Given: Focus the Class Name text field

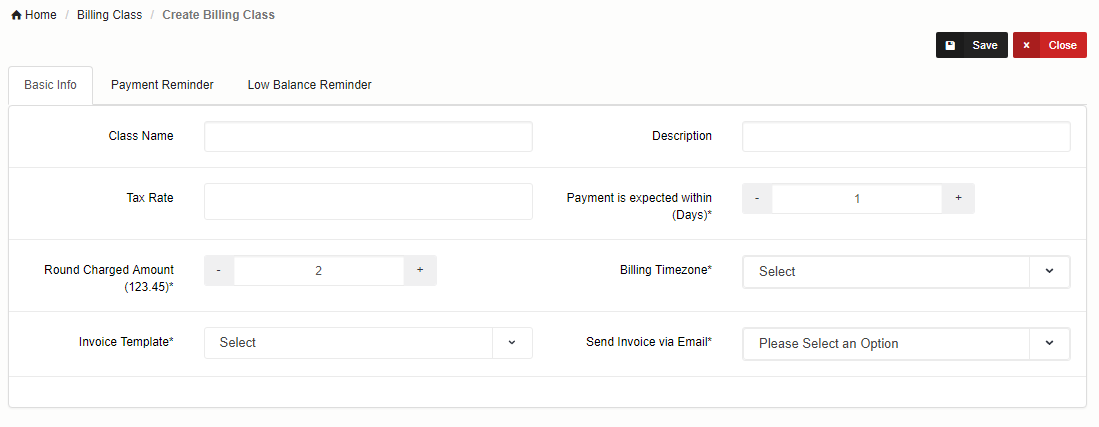Looking at the screenshot, I should pyautogui.click(x=368, y=137).
